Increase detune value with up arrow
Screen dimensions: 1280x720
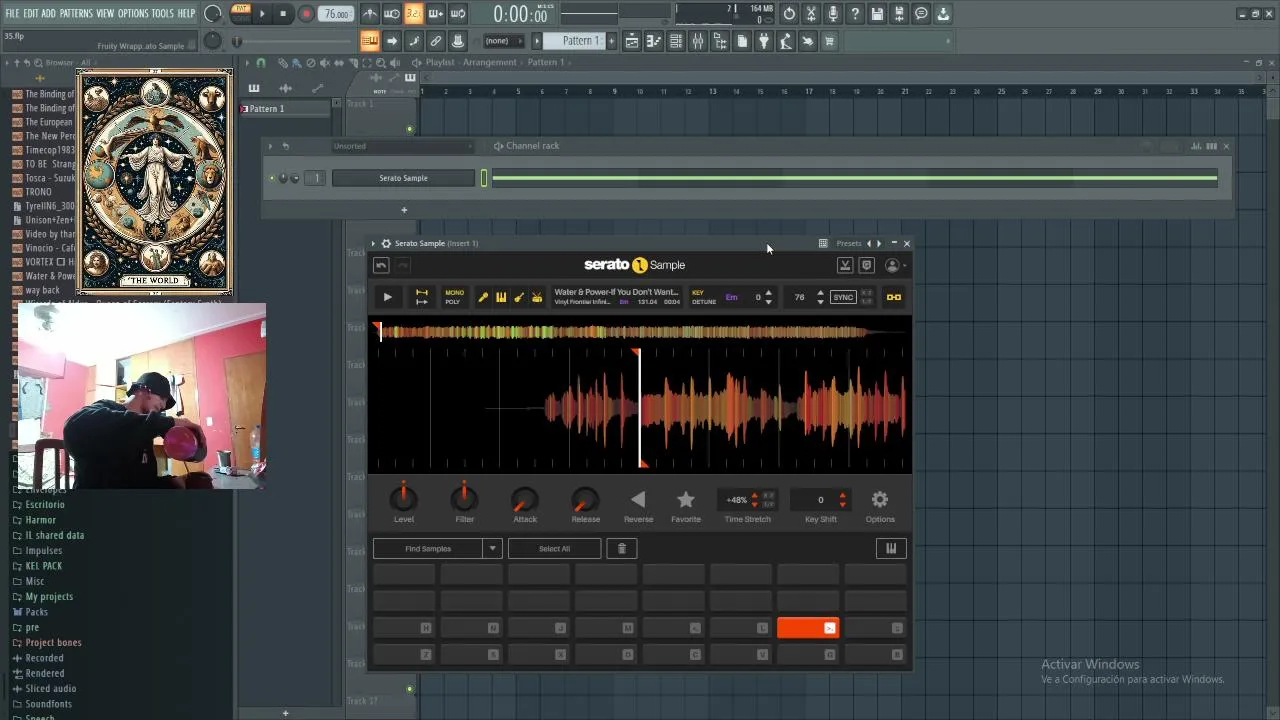[768, 293]
